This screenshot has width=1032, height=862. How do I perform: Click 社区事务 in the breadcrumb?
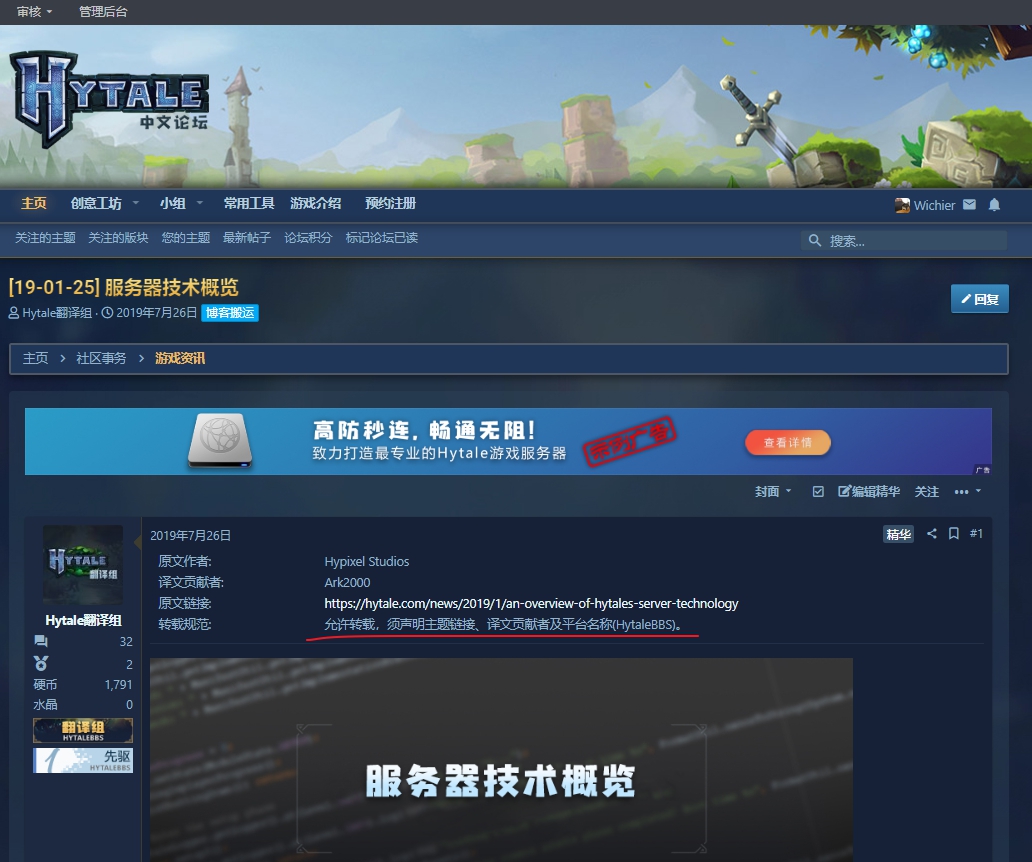click(x=101, y=358)
